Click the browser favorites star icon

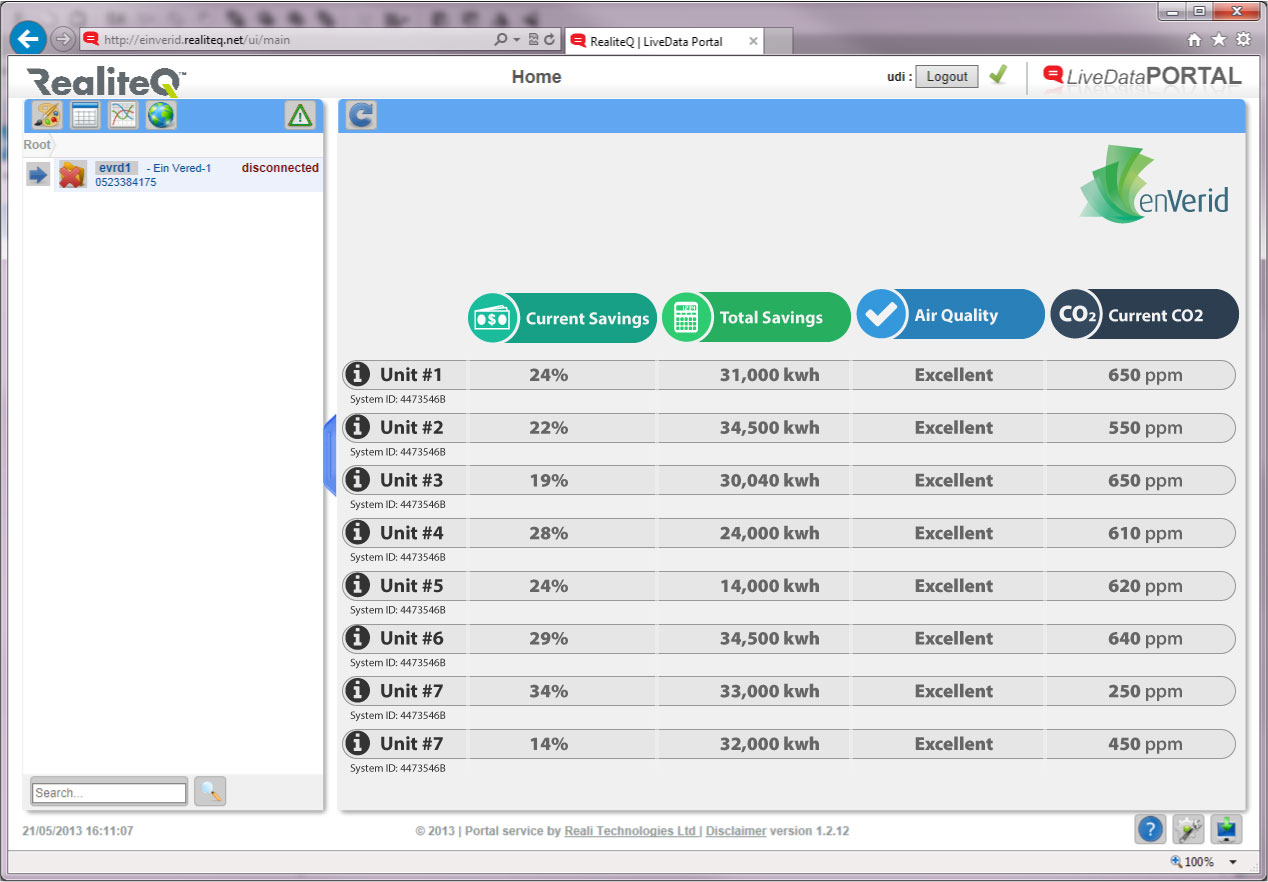1218,40
